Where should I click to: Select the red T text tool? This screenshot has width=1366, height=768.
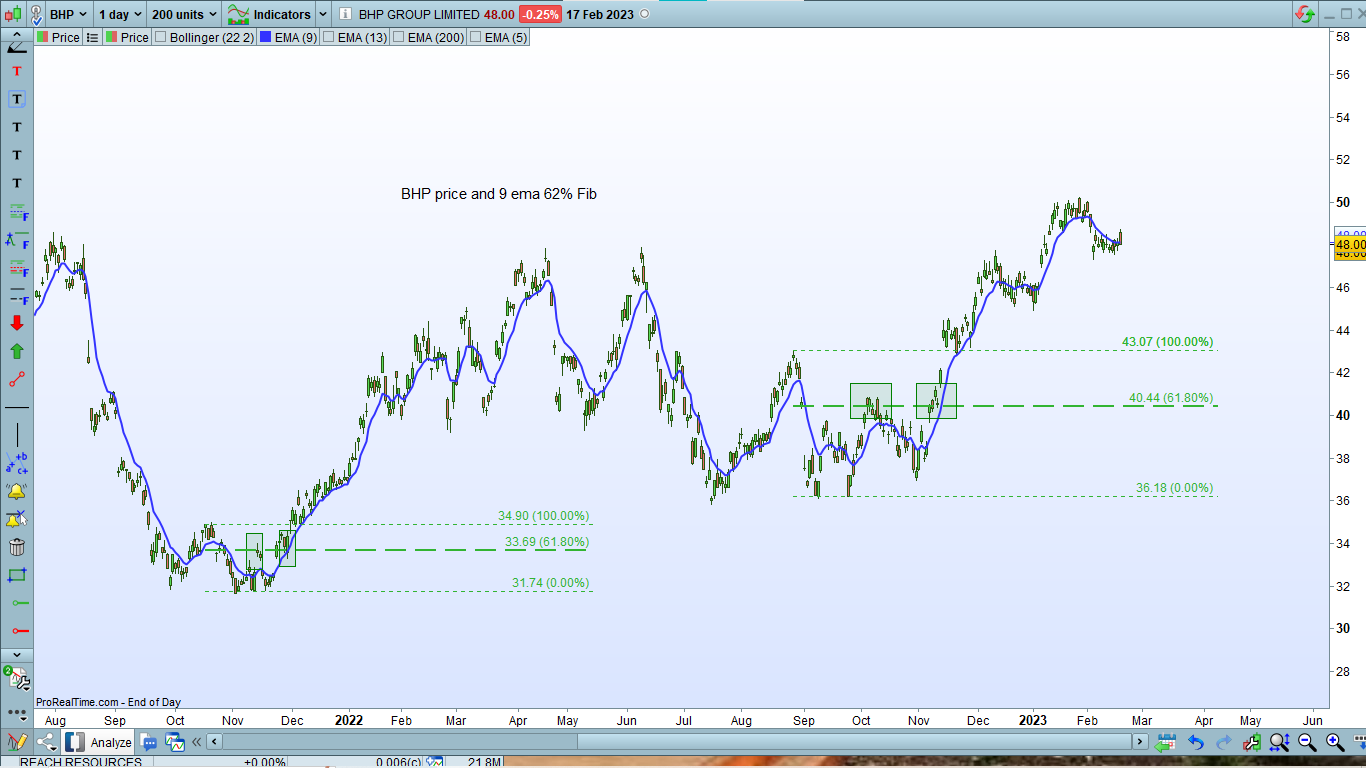[x=17, y=72]
